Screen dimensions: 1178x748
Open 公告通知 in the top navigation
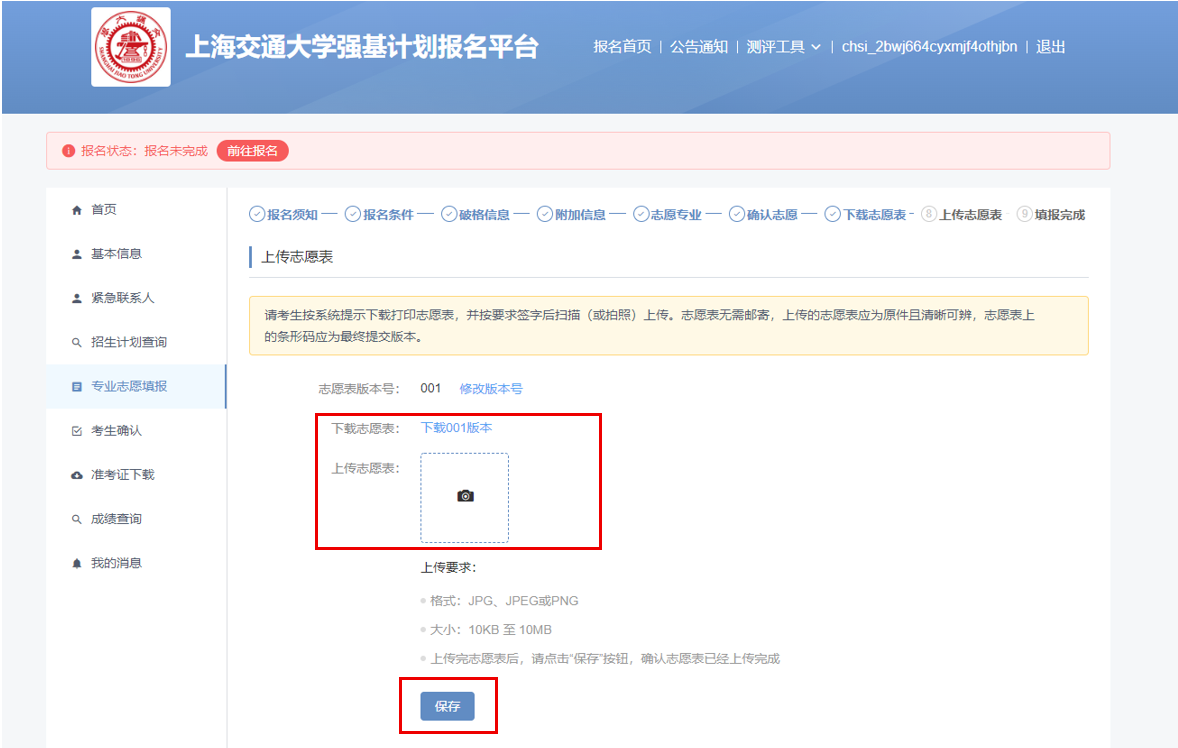698,47
